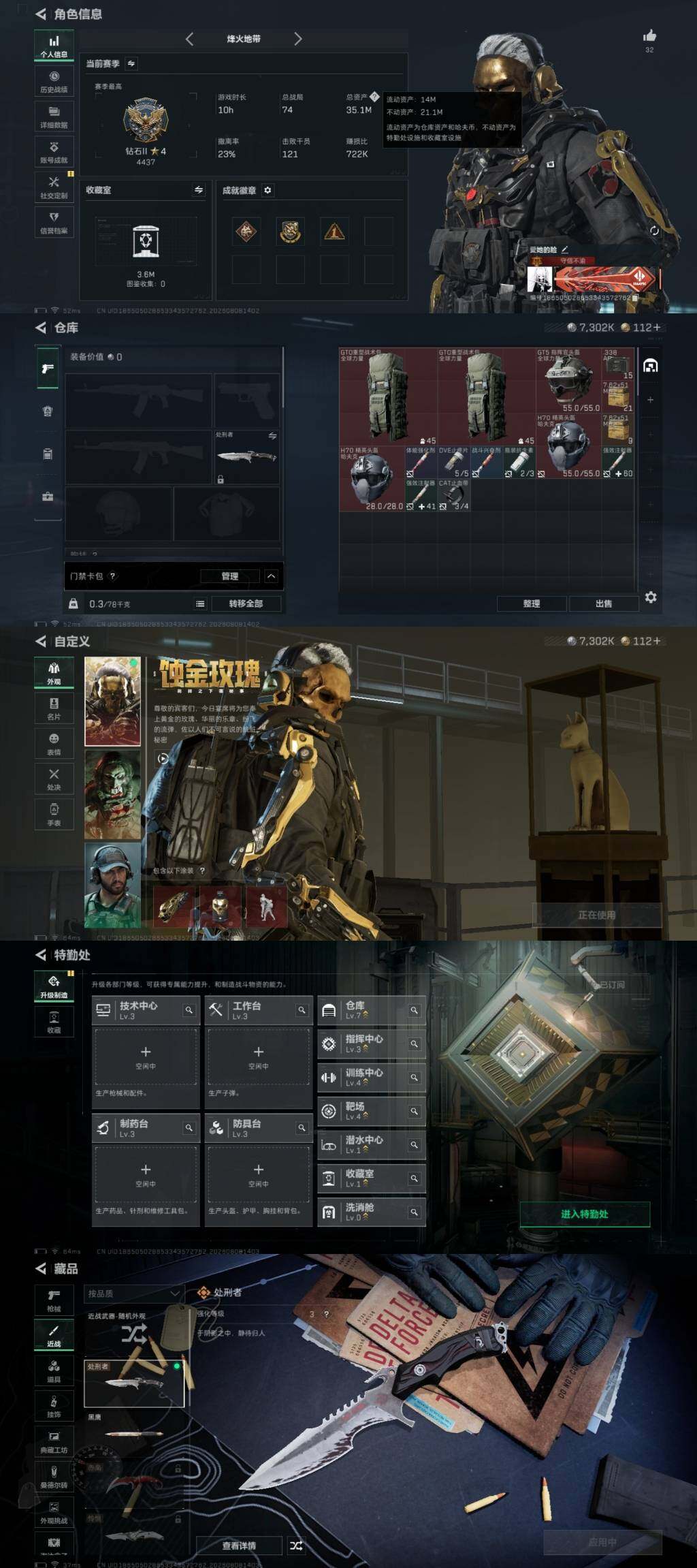Open the 表情 emote tab
697x1568 pixels.
click(x=53, y=743)
